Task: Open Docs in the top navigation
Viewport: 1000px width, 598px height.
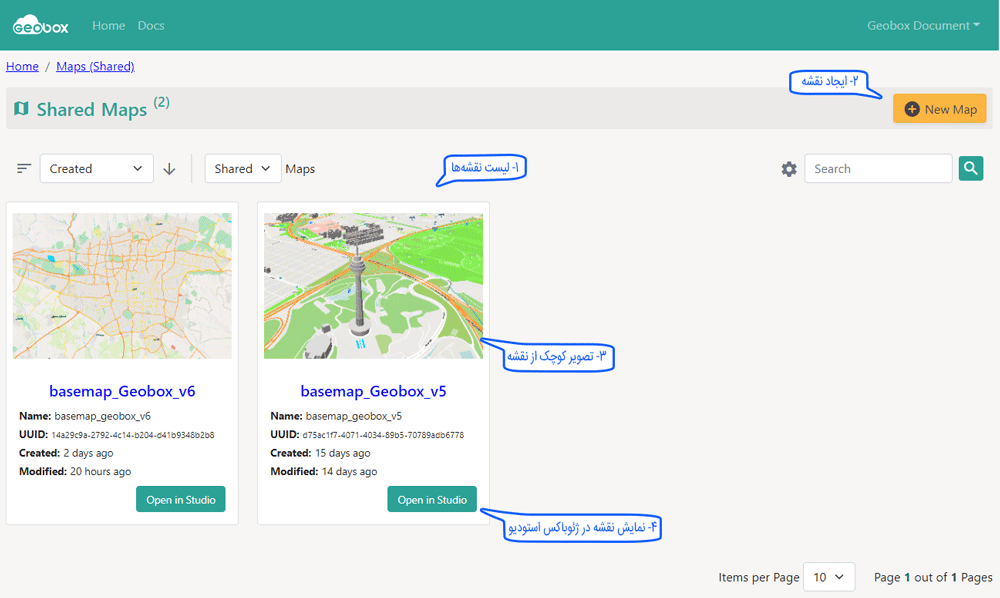Action: [151, 26]
